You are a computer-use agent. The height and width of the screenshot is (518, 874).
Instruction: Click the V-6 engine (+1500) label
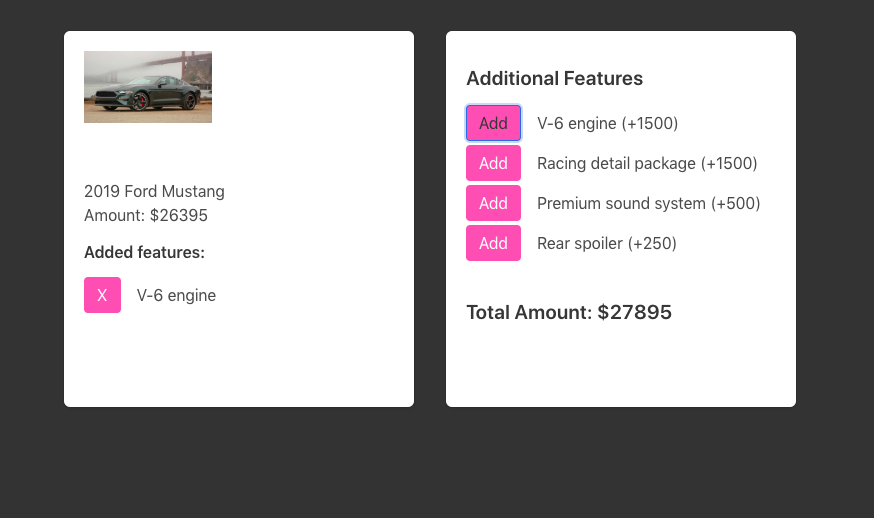[608, 123]
